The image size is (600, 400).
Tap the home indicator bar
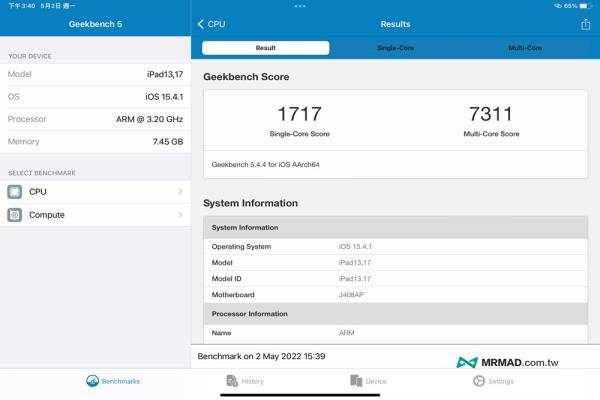(x=300, y=395)
